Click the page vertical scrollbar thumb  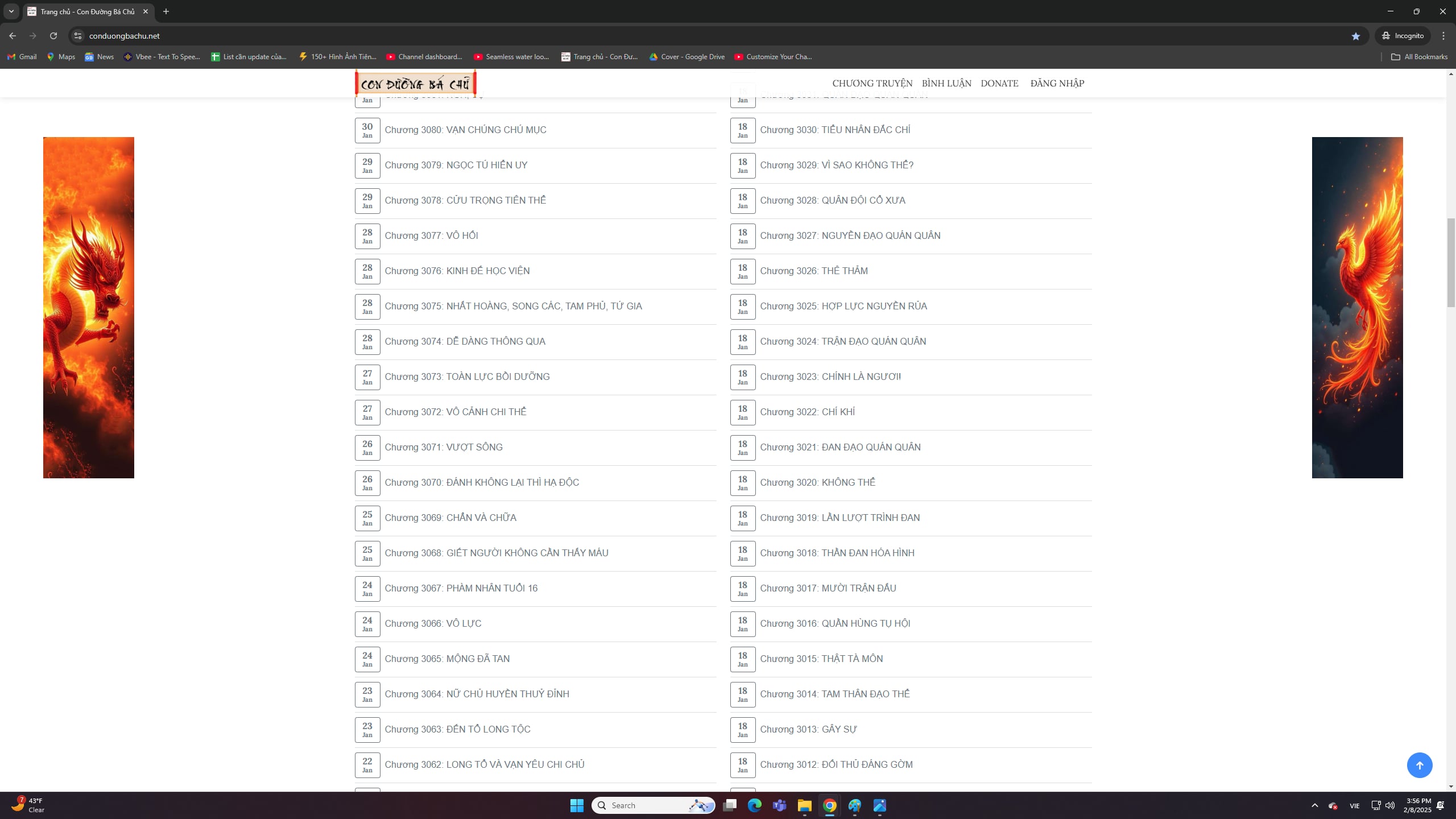pyautogui.click(x=1451, y=262)
